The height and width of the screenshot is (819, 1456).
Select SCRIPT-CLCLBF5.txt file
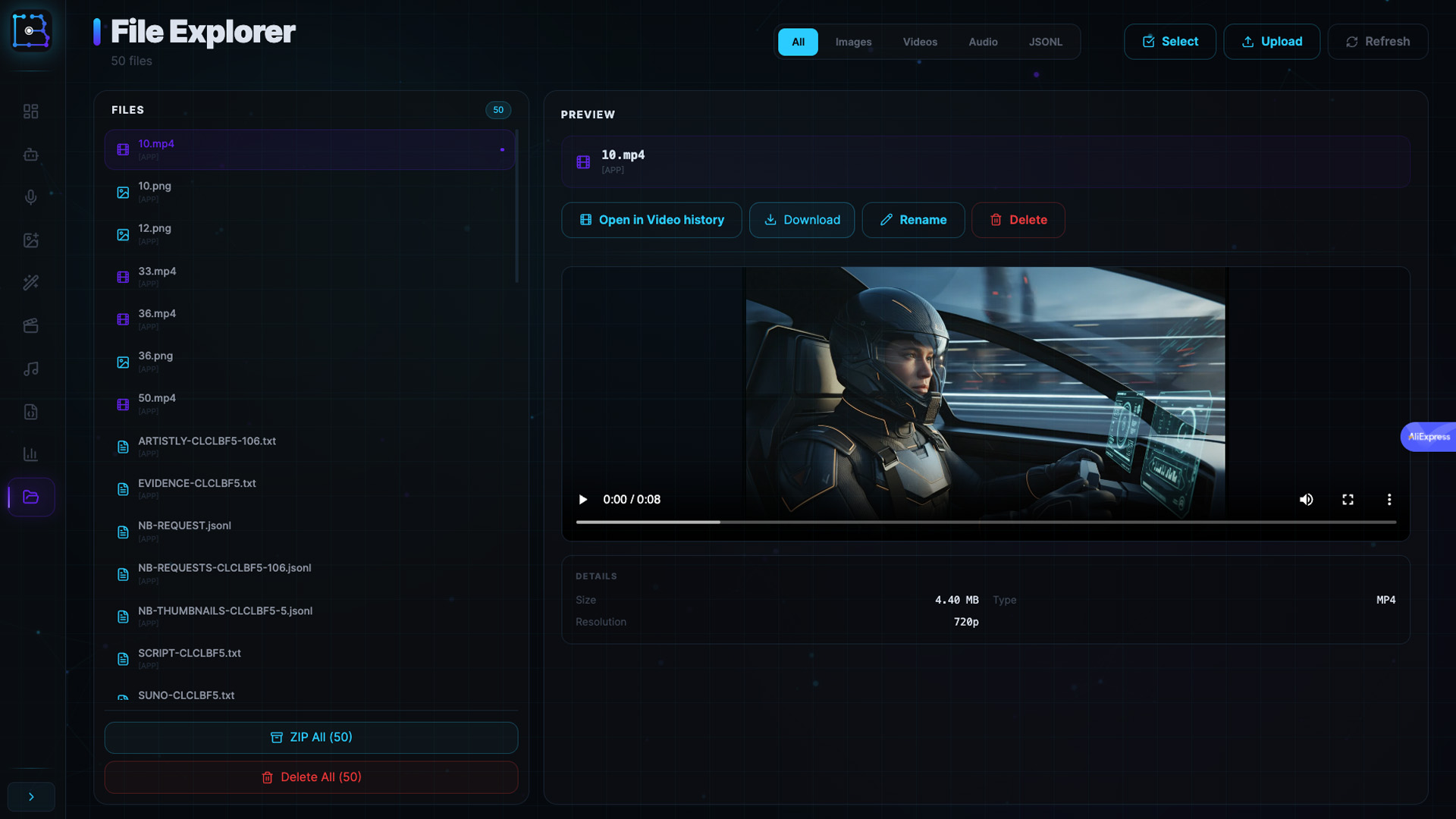point(309,659)
